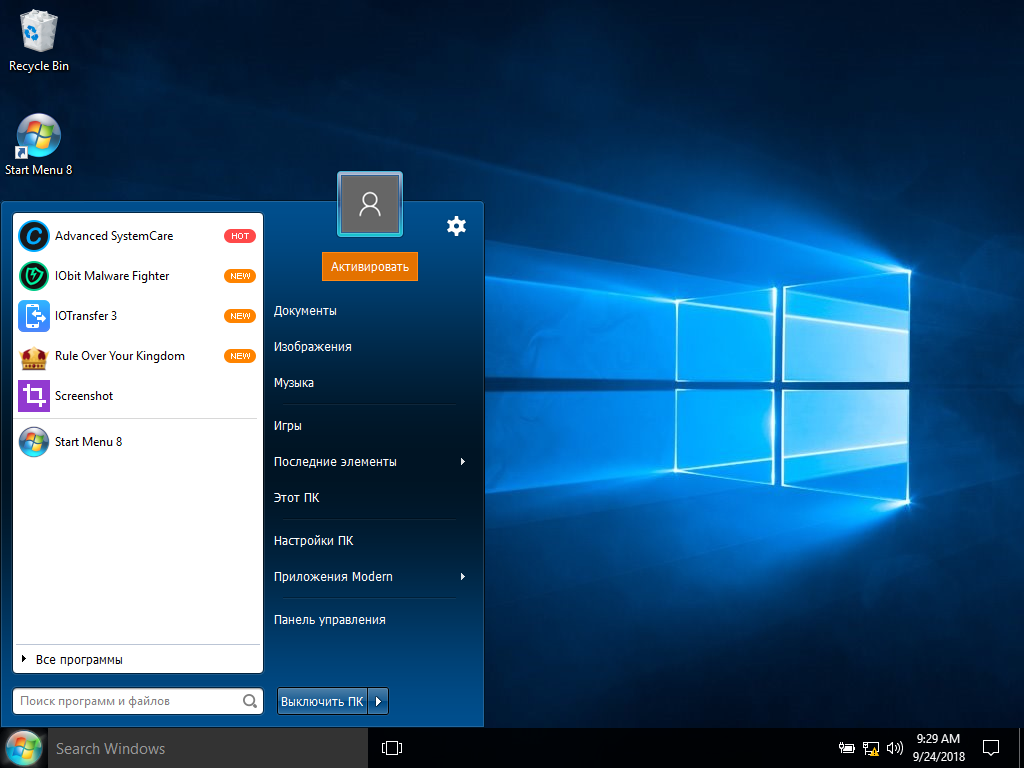Open Этот ПК from the menu
The height and width of the screenshot is (768, 1024).
(x=296, y=498)
